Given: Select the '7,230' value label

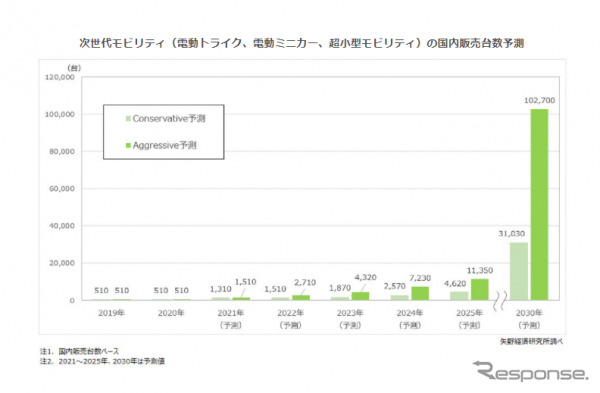Looking at the screenshot, I should [x=420, y=278].
